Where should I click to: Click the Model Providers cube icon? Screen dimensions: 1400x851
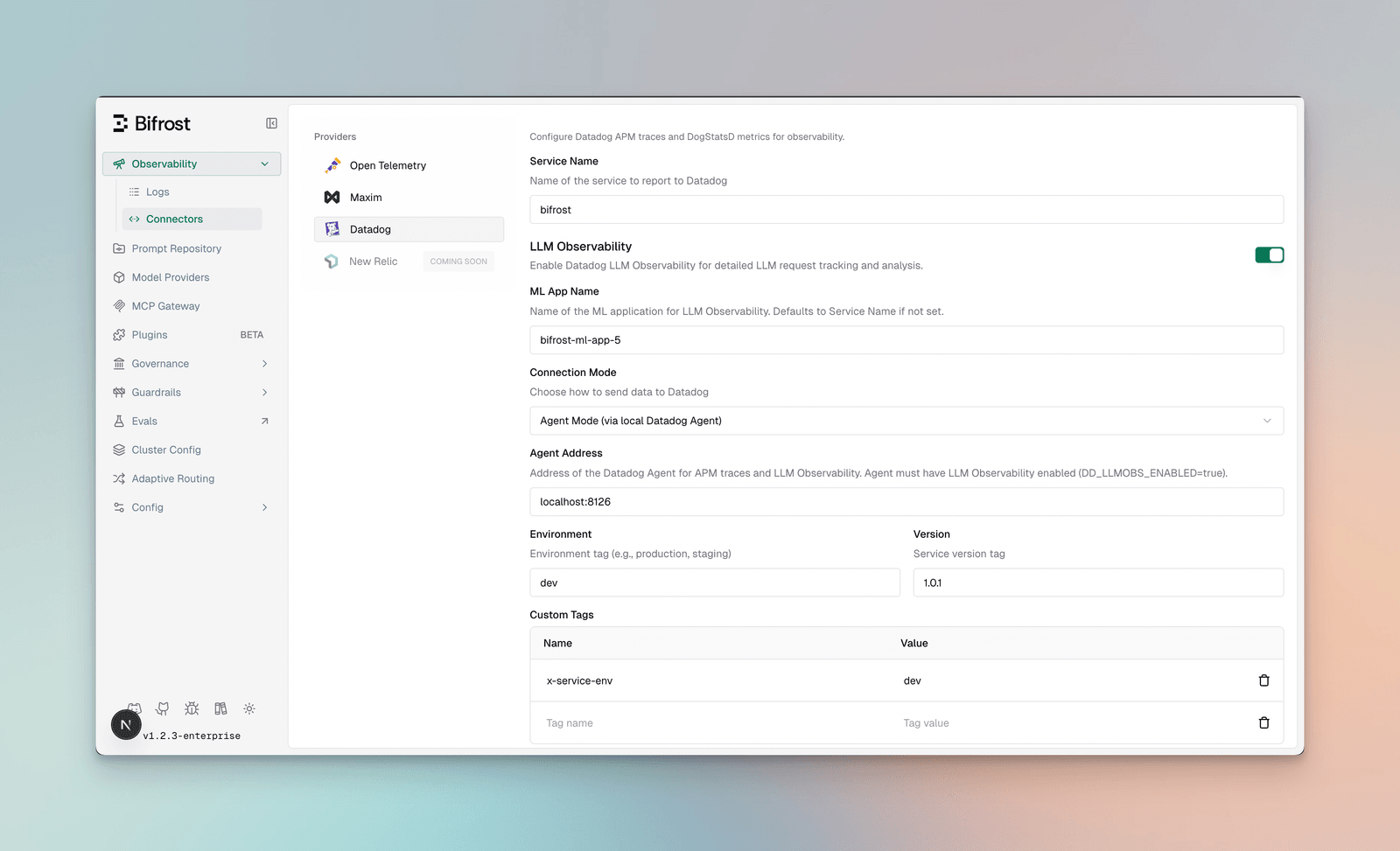click(119, 277)
